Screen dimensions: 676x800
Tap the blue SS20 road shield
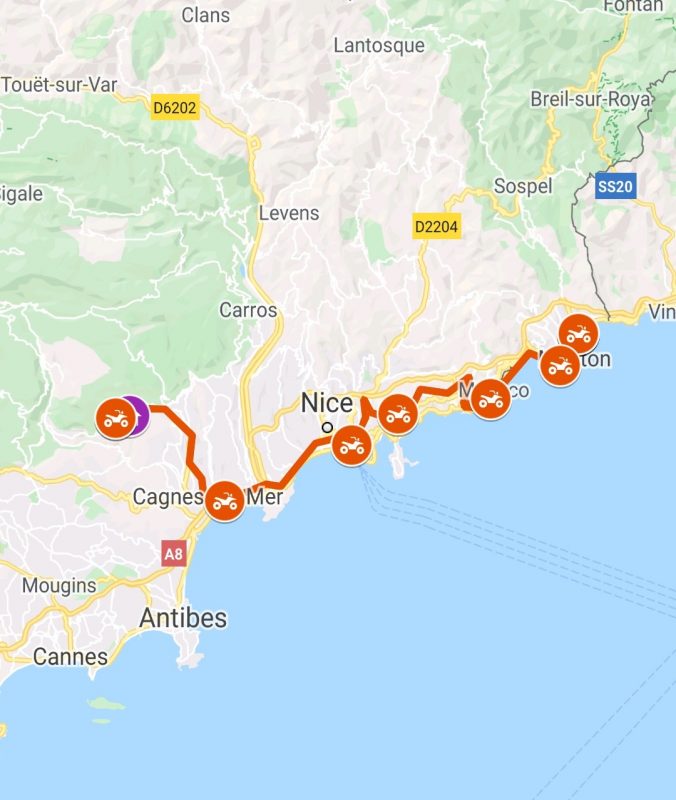point(615,186)
